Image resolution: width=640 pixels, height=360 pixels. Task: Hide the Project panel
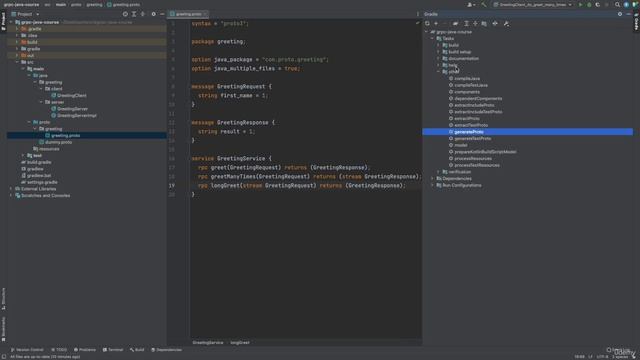pyautogui.click(x=162, y=14)
